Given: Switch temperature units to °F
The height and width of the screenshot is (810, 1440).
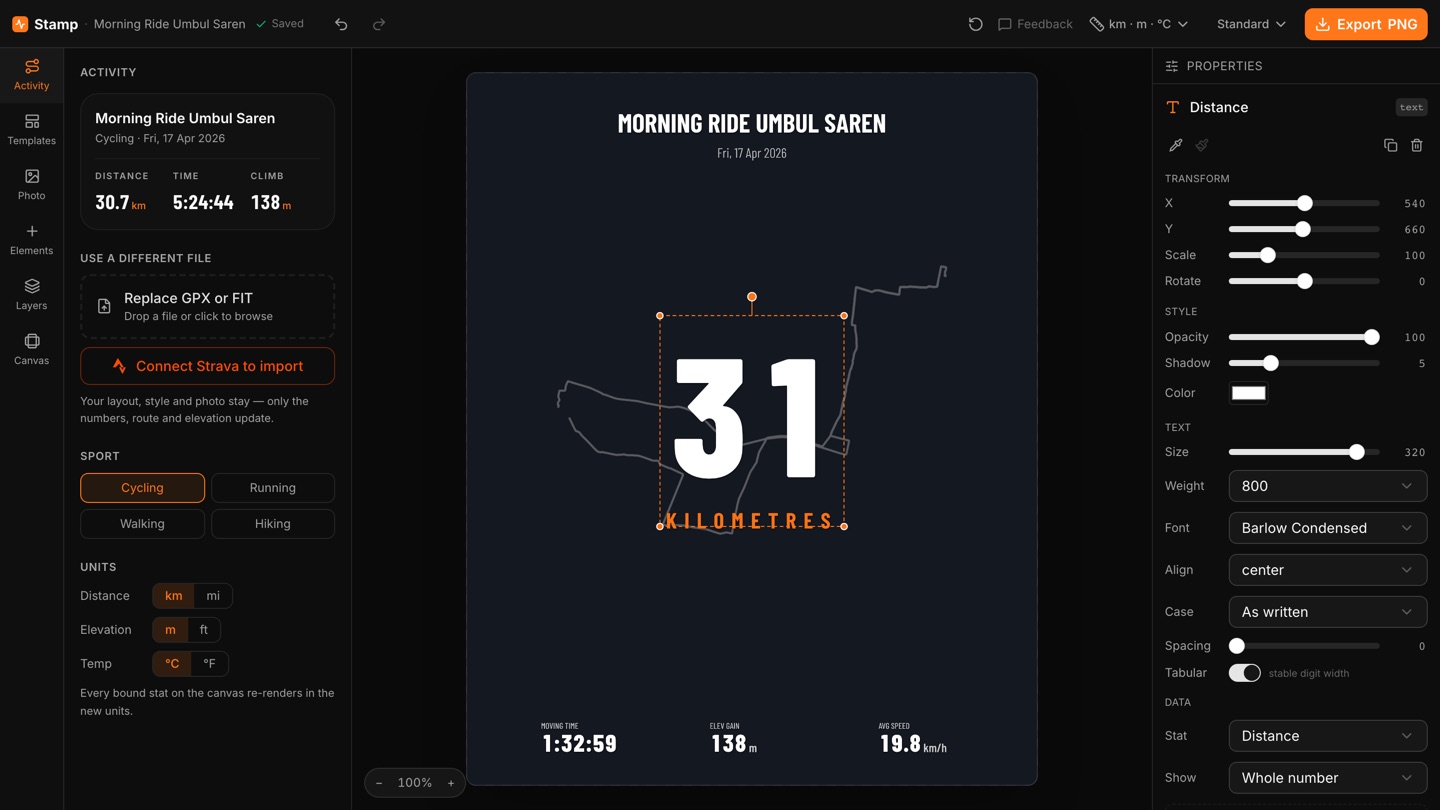Looking at the screenshot, I should click(x=209, y=664).
